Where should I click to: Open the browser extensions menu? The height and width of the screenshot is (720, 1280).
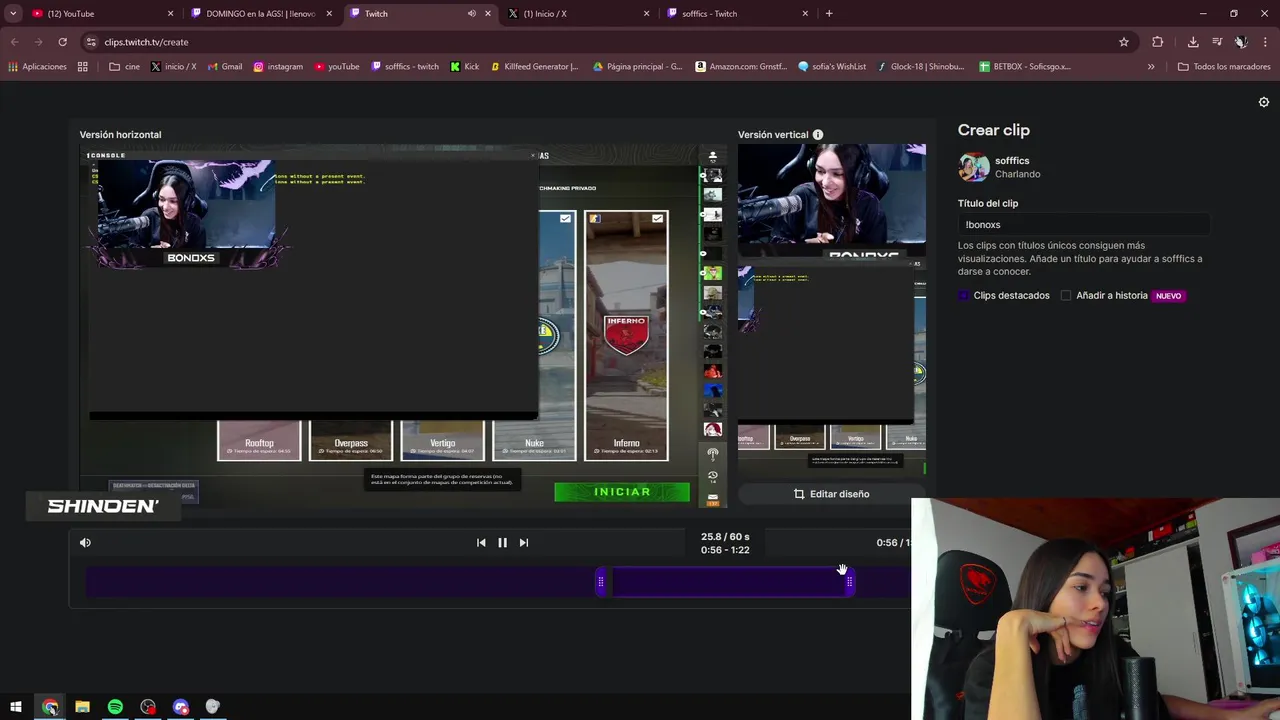point(1158,42)
